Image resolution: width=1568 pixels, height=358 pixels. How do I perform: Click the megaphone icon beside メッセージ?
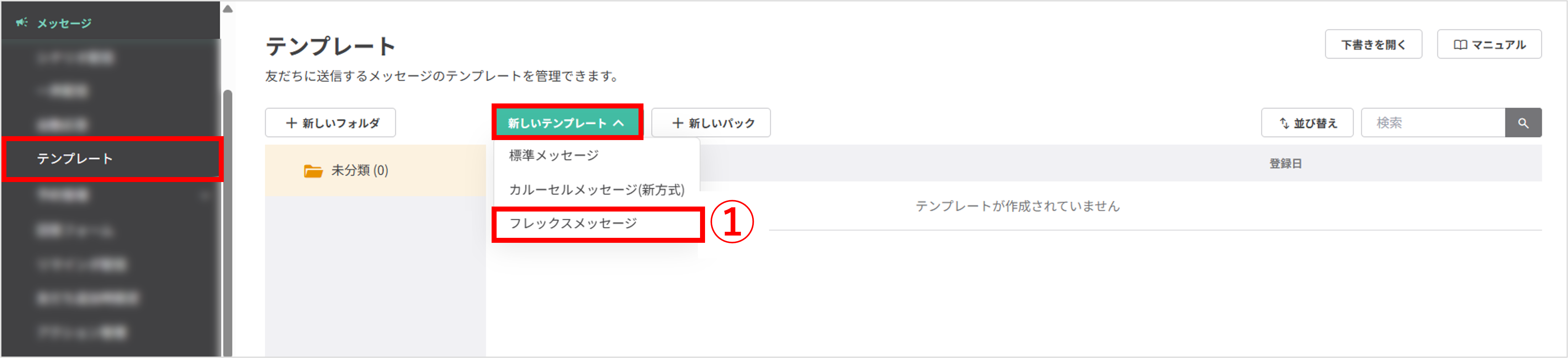21,22
